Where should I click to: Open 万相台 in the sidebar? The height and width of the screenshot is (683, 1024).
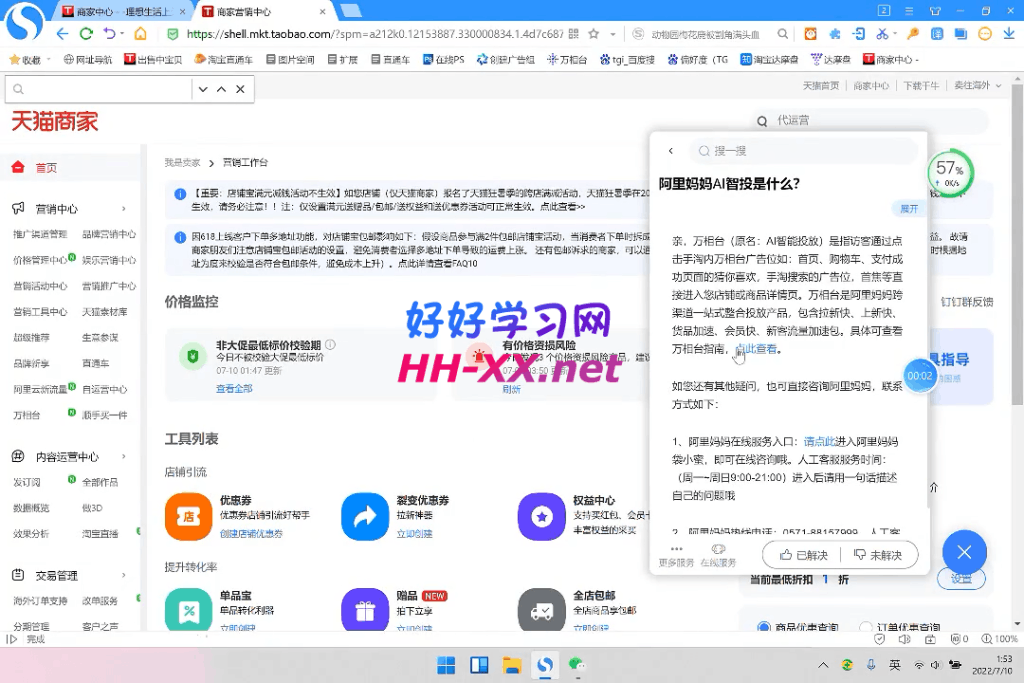[x=27, y=415]
